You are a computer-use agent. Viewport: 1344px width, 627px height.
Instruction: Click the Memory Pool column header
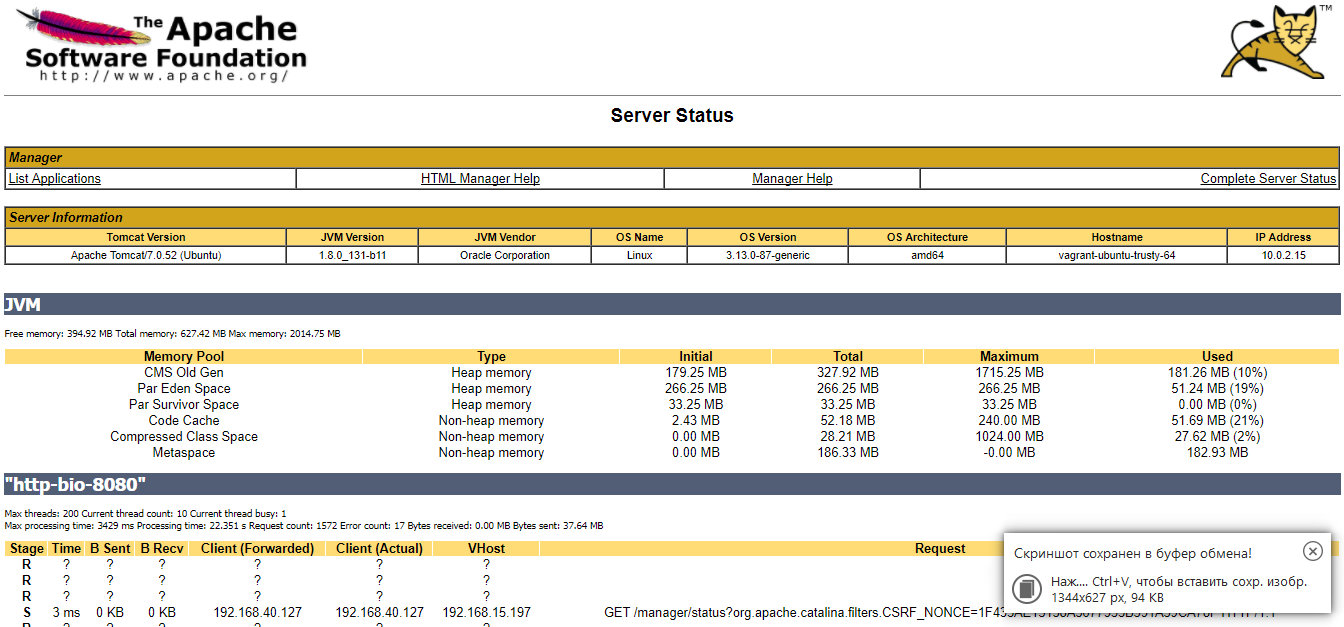184,356
